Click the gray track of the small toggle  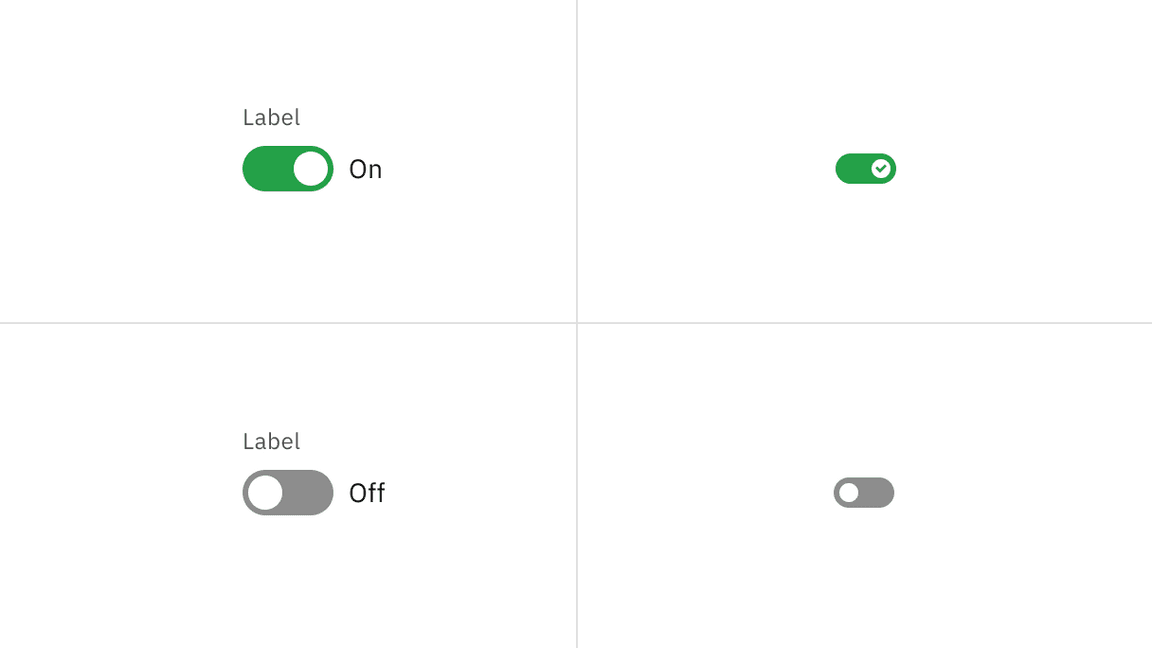877,493
